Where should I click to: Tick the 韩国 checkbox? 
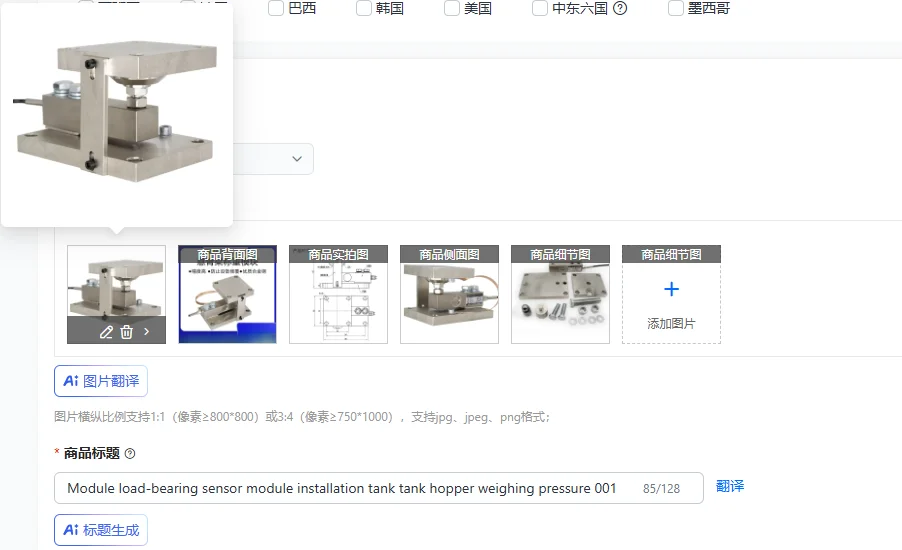click(364, 8)
